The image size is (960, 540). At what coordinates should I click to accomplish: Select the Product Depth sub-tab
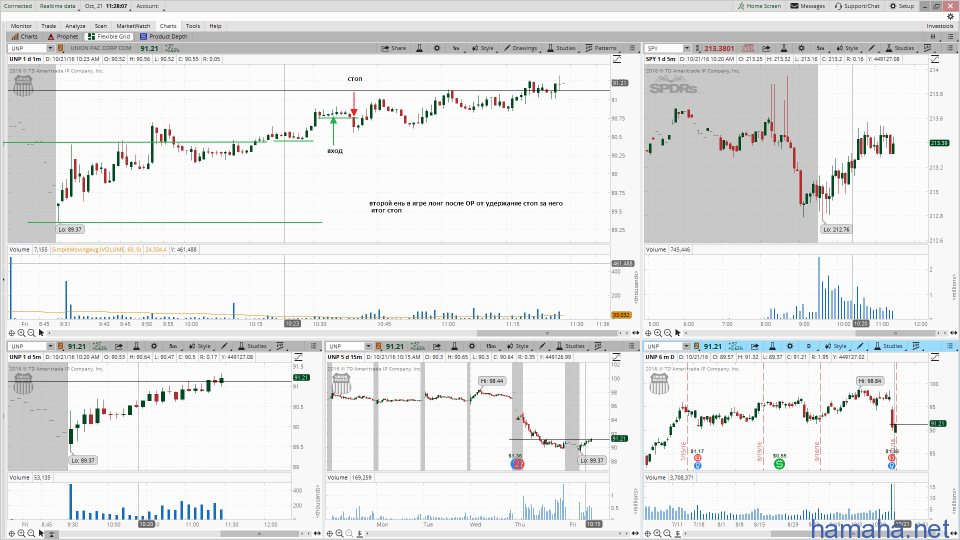click(163, 37)
